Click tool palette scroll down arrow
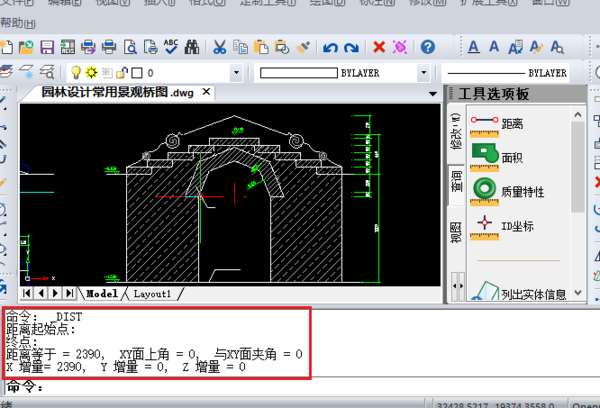The image size is (600, 408). click(x=578, y=293)
